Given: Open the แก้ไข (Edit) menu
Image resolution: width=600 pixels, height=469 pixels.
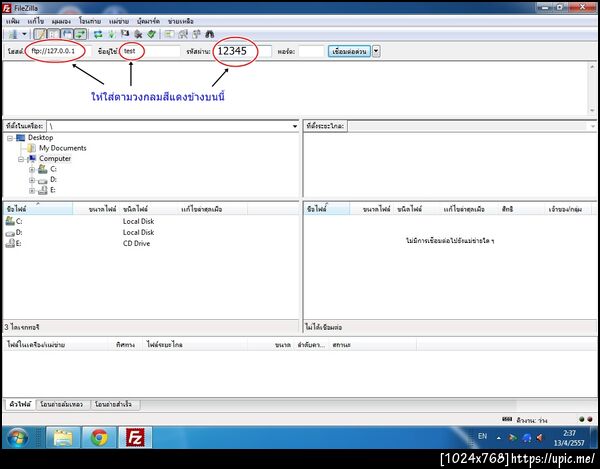Looking at the screenshot, I should click(x=36, y=21).
